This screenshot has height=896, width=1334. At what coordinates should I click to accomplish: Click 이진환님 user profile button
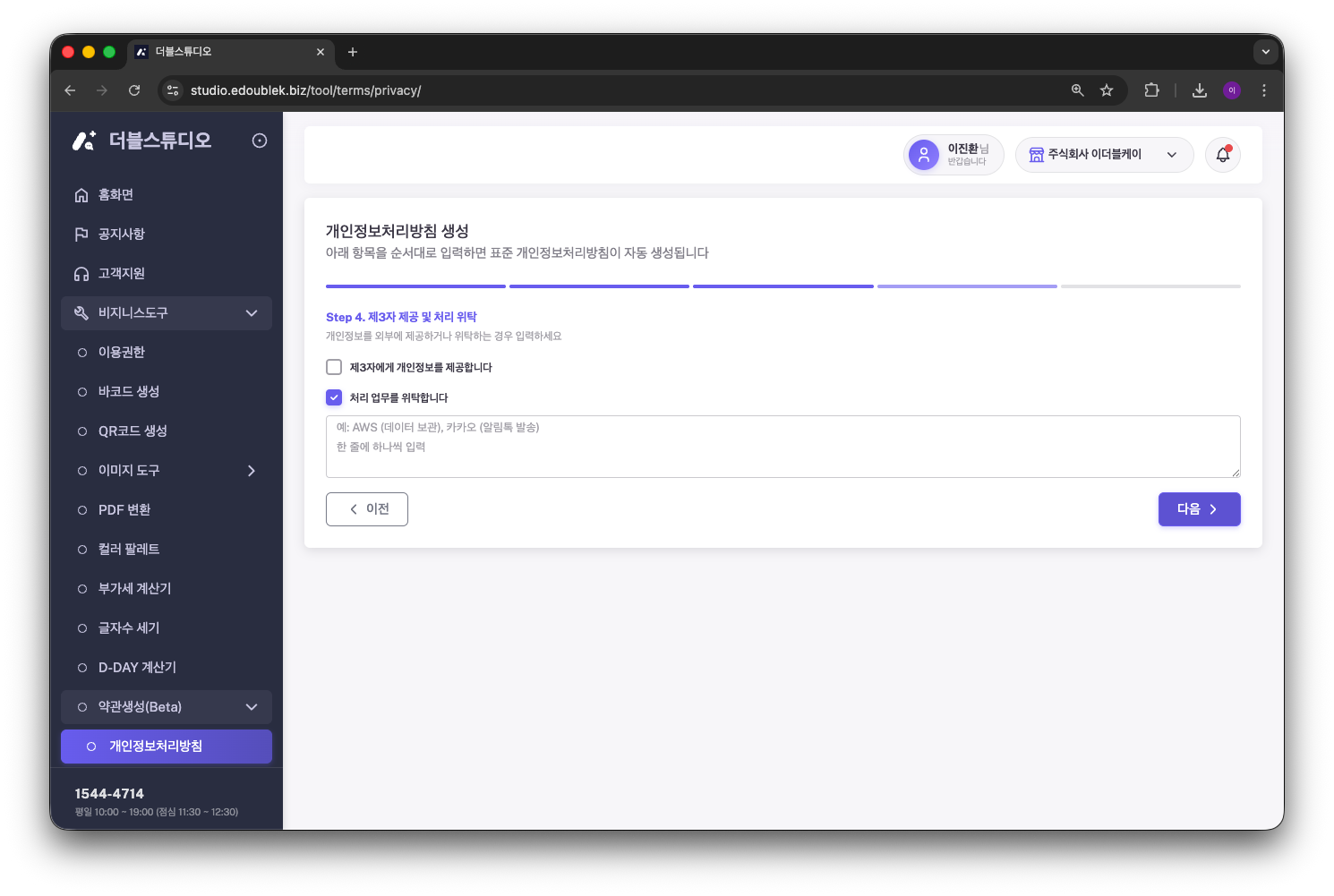[953, 155]
